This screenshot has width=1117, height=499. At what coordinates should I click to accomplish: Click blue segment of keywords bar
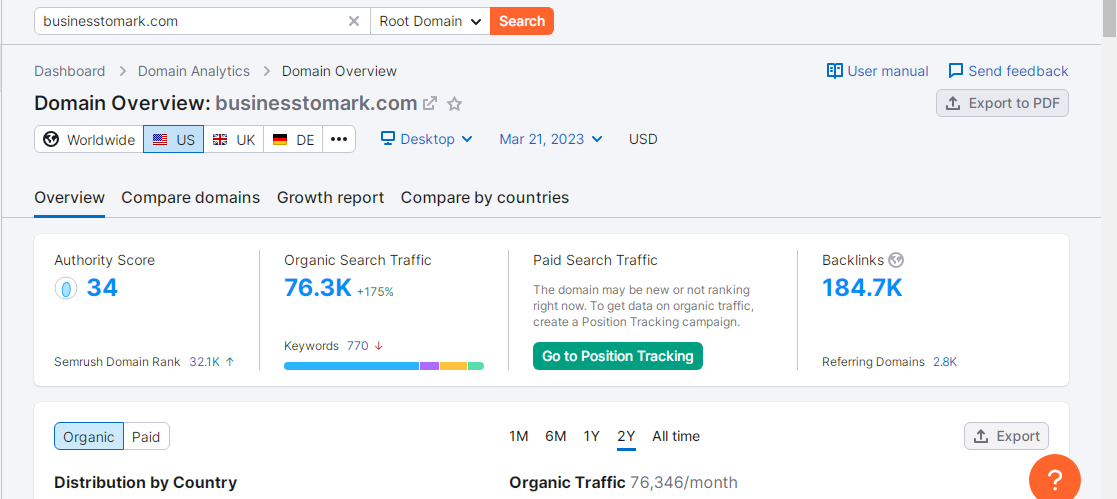tap(351, 366)
